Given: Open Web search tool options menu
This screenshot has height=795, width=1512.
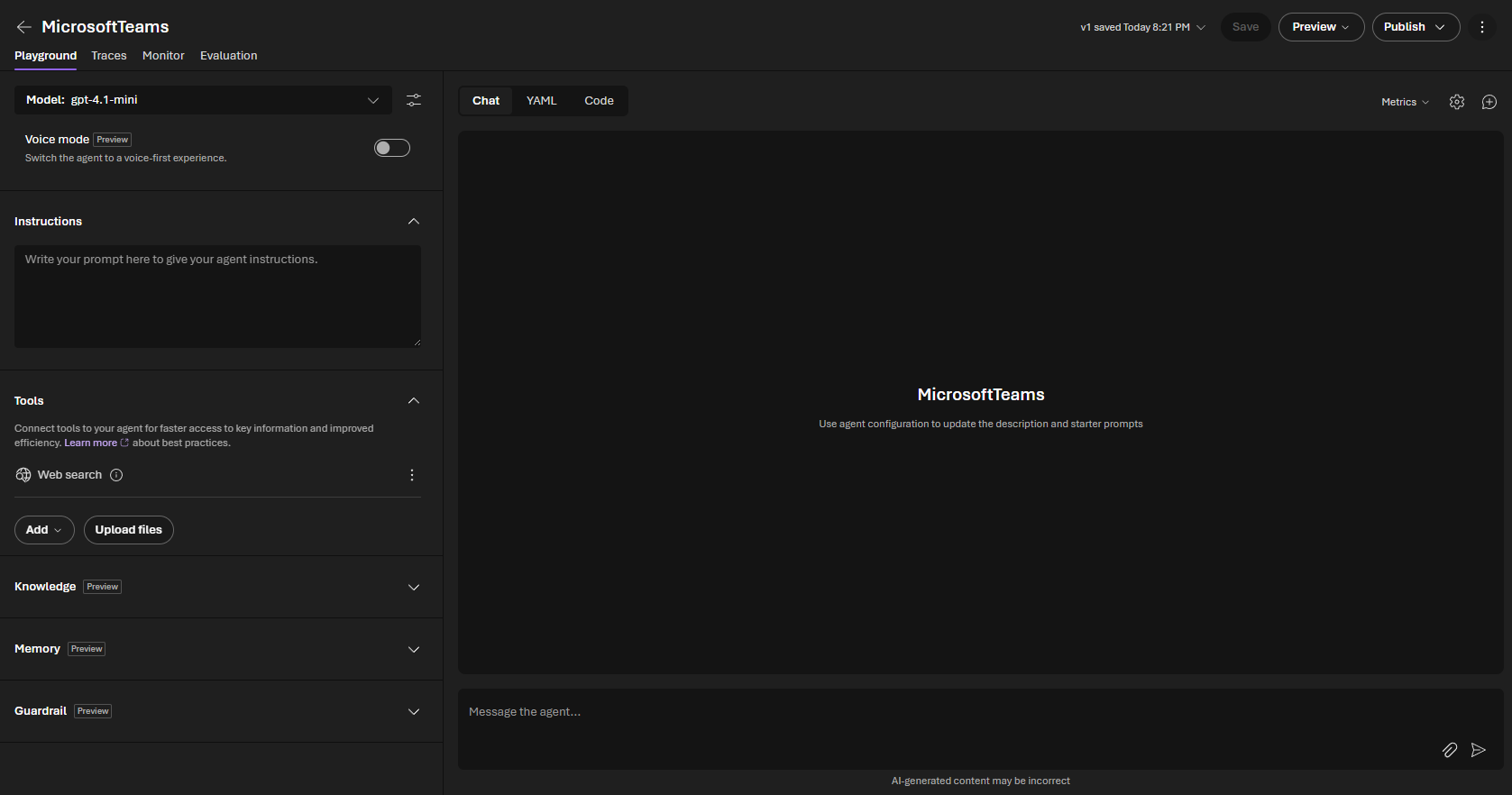Looking at the screenshot, I should click(x=412, y=475).
